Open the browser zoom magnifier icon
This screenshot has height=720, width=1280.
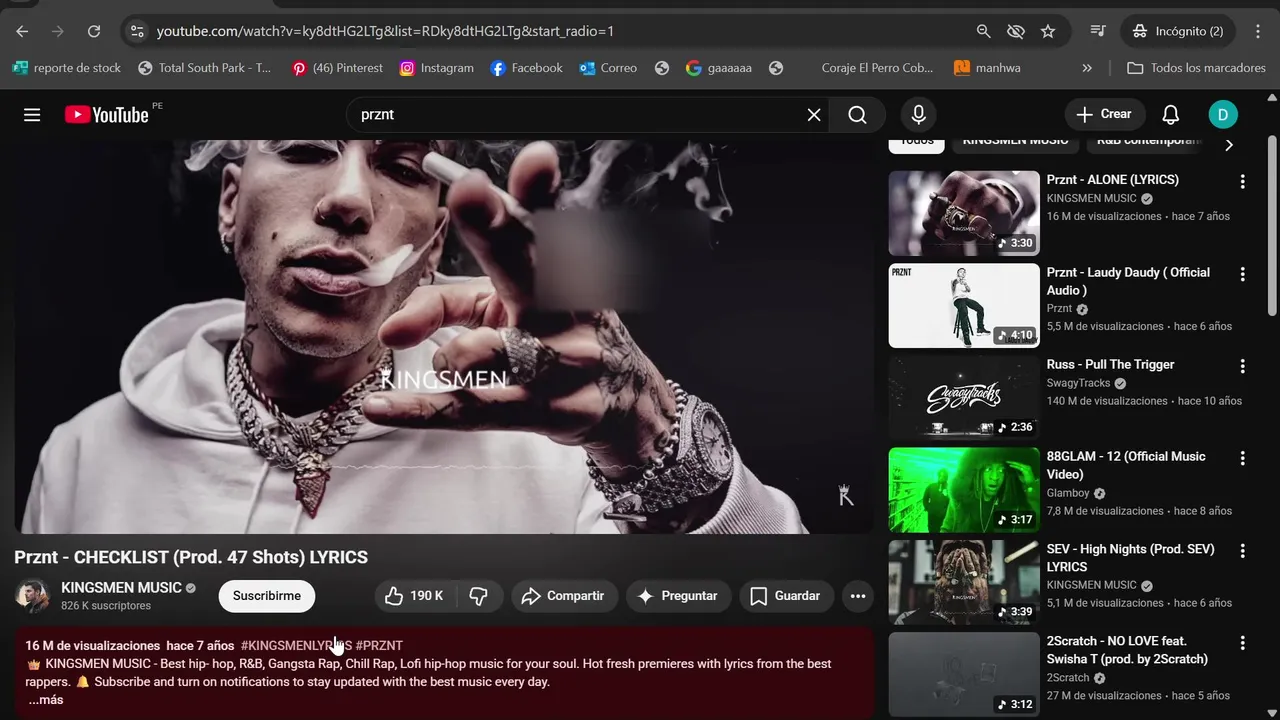[x=984, y=31]
